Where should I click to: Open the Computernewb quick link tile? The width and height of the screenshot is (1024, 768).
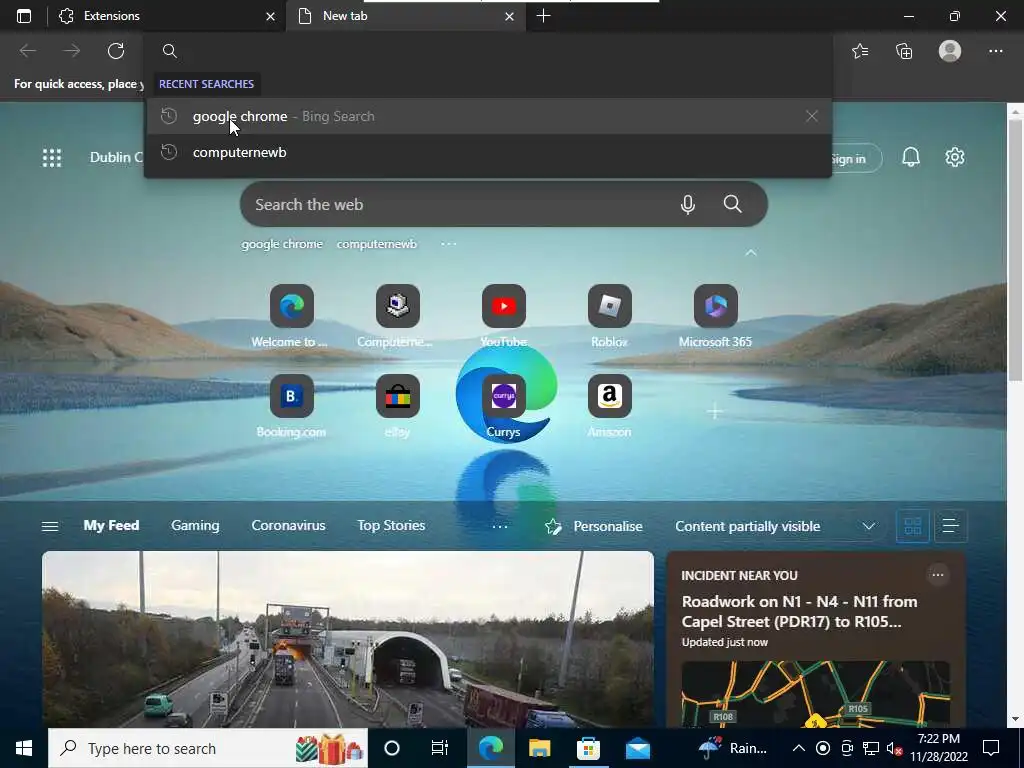(x=397, y=316)
